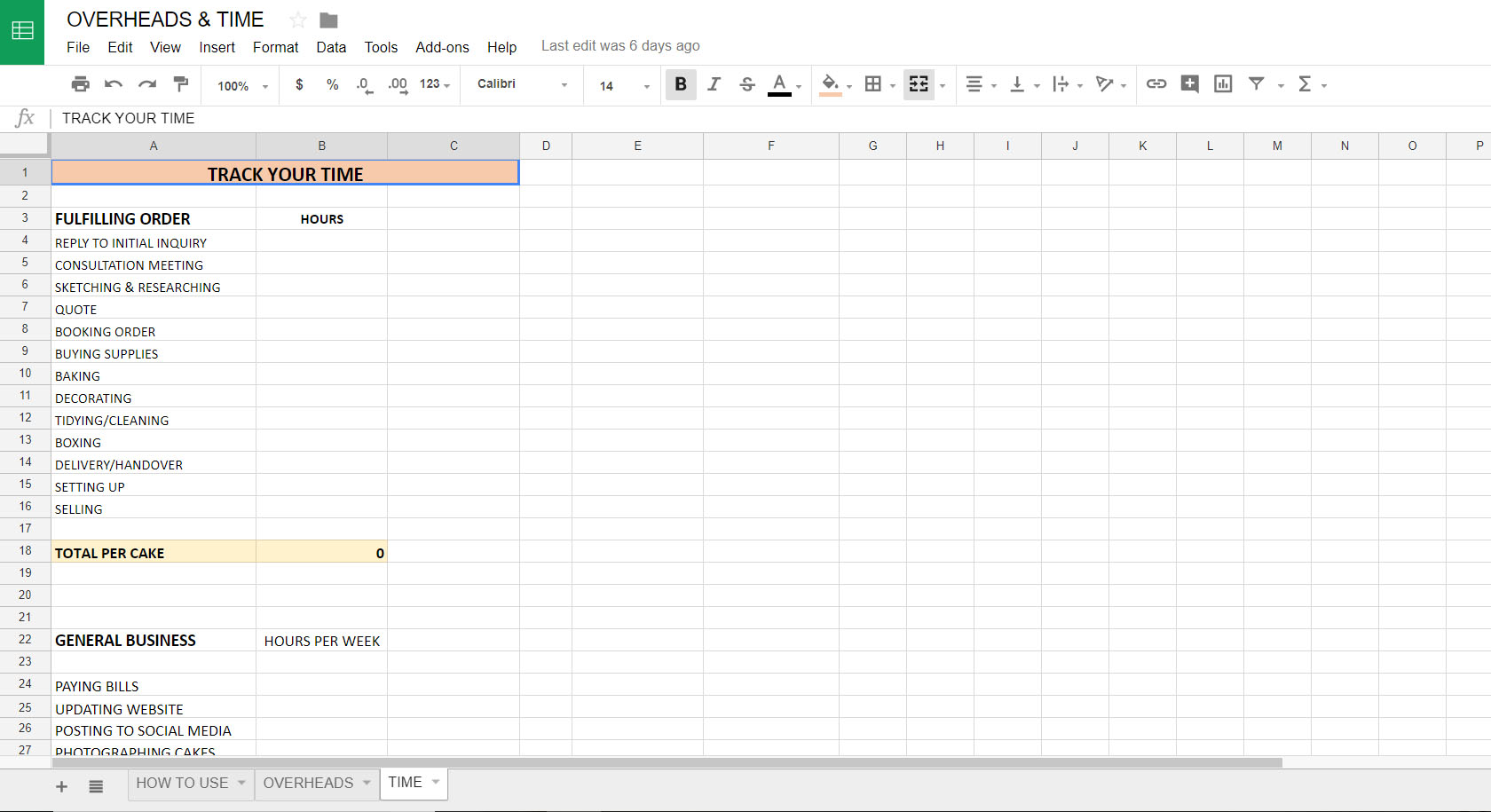
Task: Toggle Italic formatting
Action: point(714,84)
